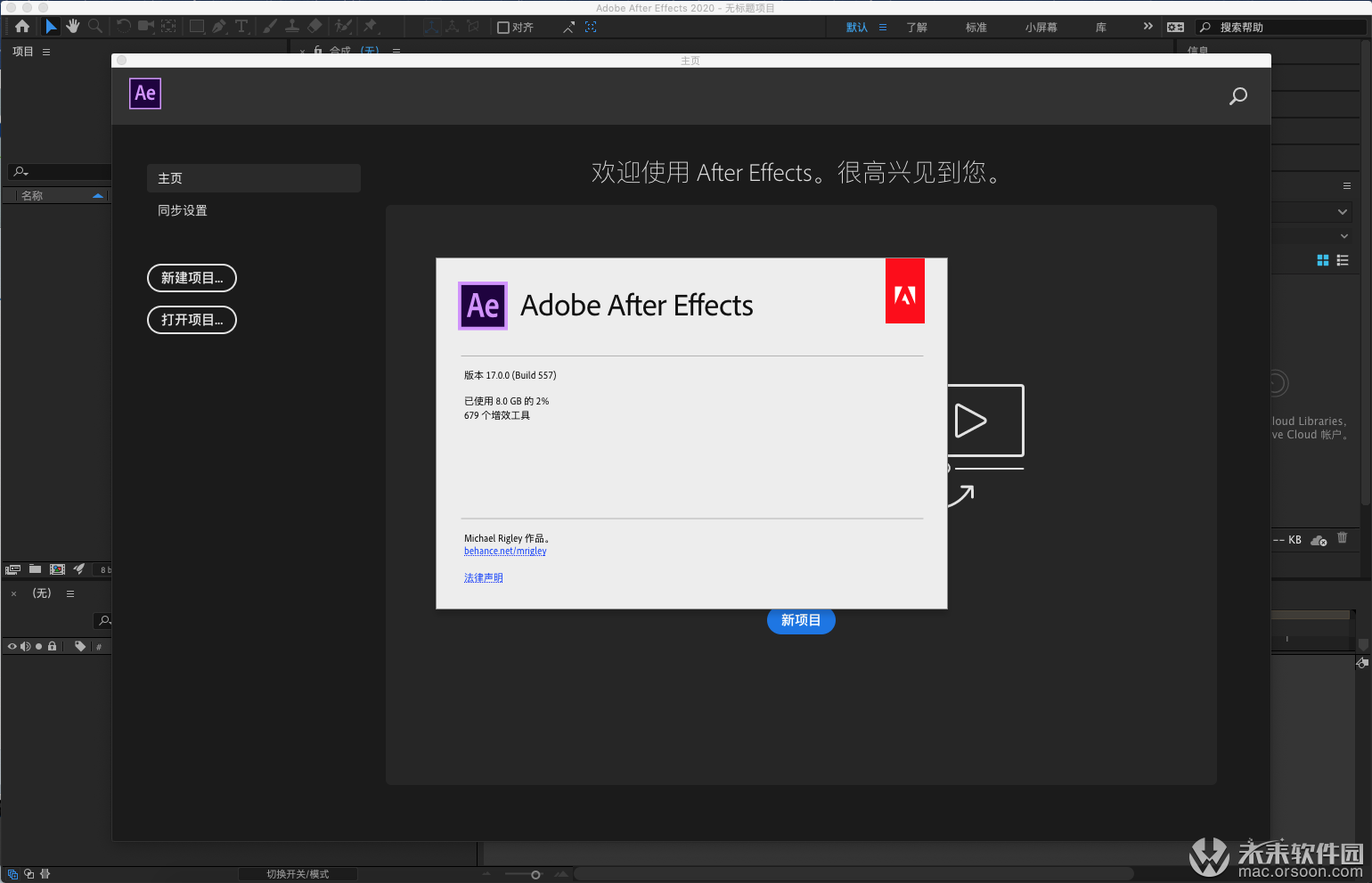This screenshot has width=1372, height=883.
Task: Select the Clone Stamp tool
Action: click(292, 27)
